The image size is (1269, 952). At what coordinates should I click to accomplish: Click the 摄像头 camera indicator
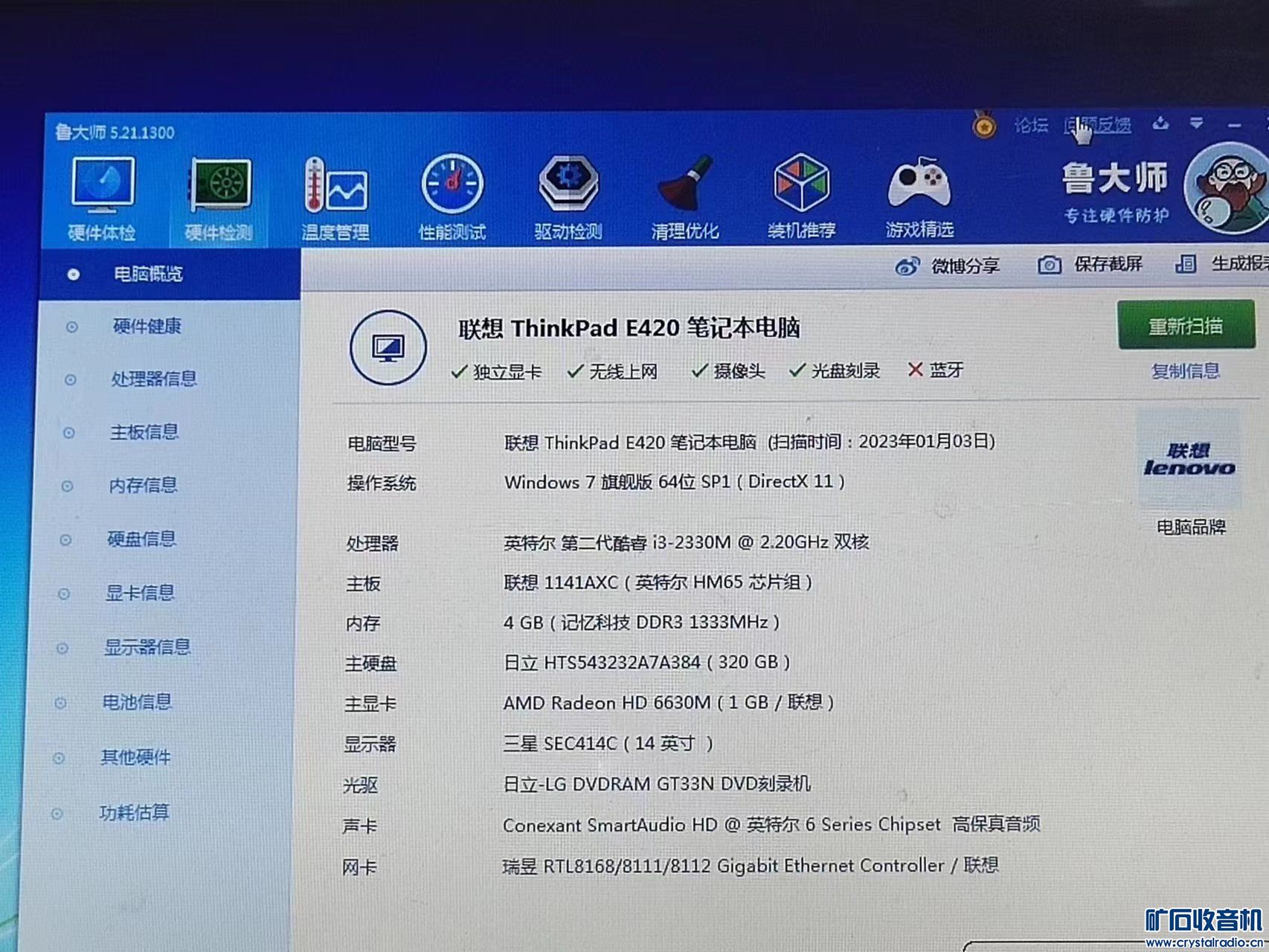coord(728,370)
